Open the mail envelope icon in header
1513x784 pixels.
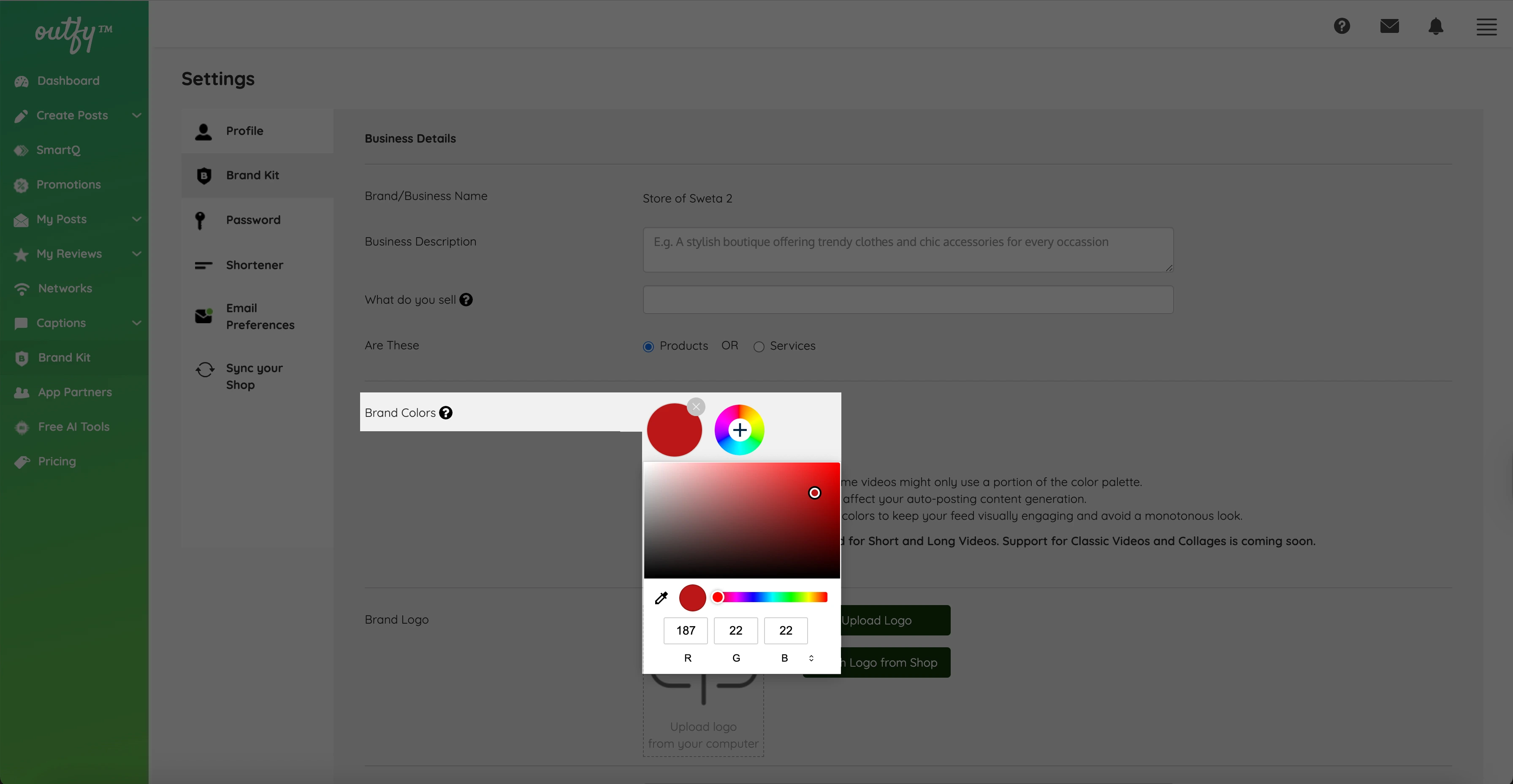[1389, 26]
